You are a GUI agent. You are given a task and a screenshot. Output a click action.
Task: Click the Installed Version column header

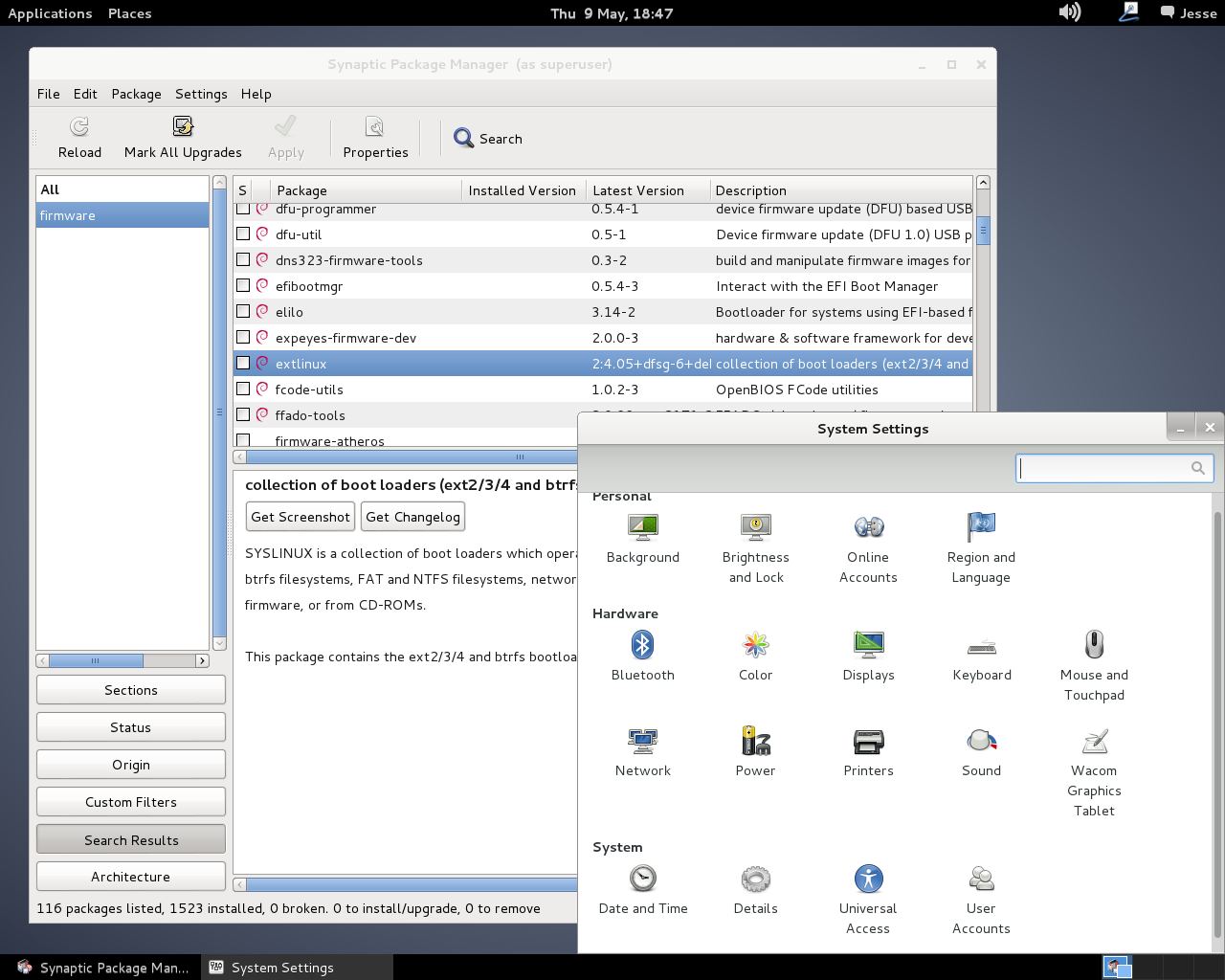523,190
